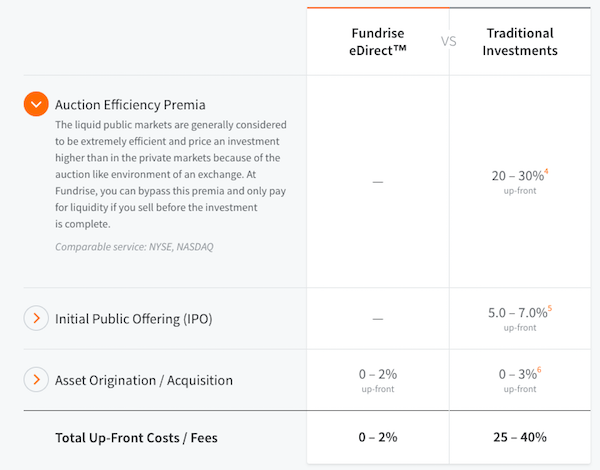Open footnote 4 beside 20 – 30%
Viewport: 600px width, 470px height.
pyautogui.click(x=547, y=172)
